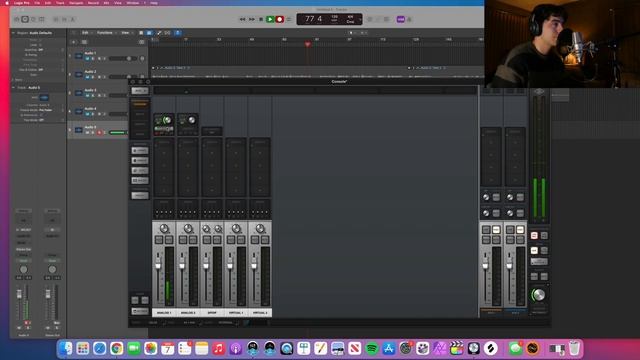Disable record-enable on the Audio 5 track
640x360 pixels.
tap(99, 132)
